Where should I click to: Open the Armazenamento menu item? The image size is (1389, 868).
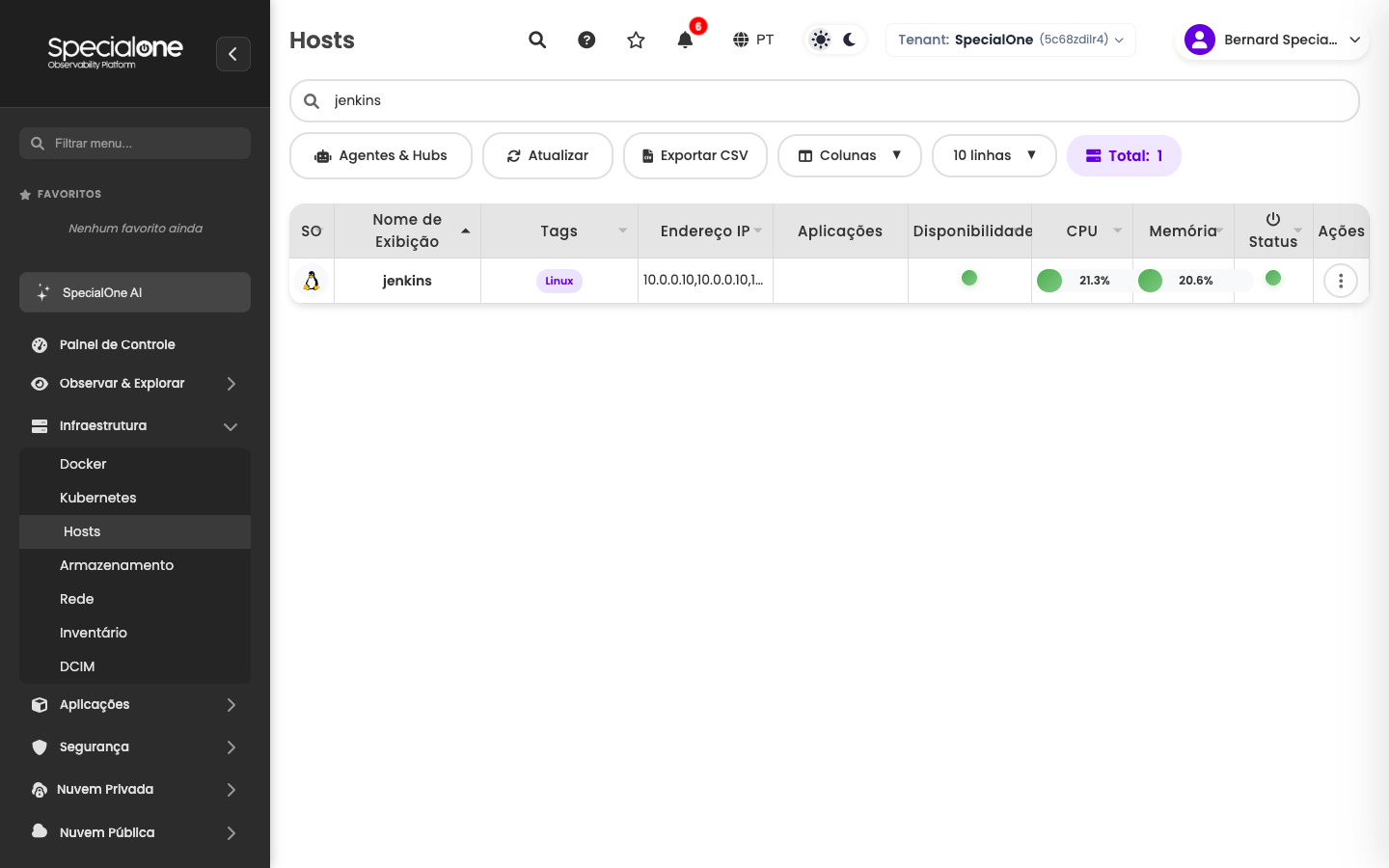point(135,565)
